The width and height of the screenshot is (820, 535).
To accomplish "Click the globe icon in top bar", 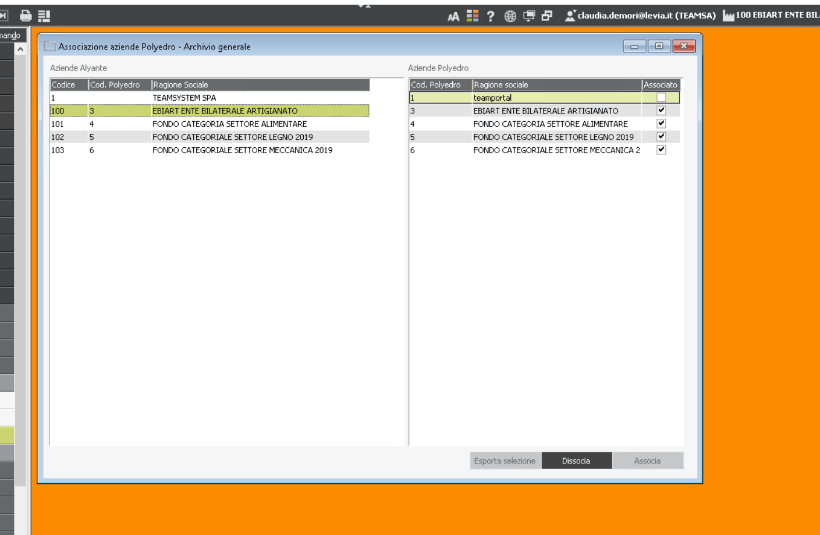I will [x=510, y=16].
